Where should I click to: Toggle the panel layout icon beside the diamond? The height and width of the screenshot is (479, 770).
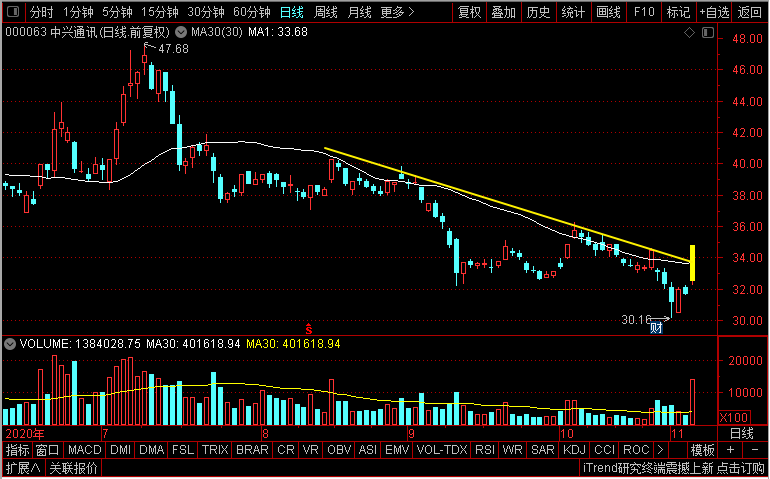pos(708,33)
